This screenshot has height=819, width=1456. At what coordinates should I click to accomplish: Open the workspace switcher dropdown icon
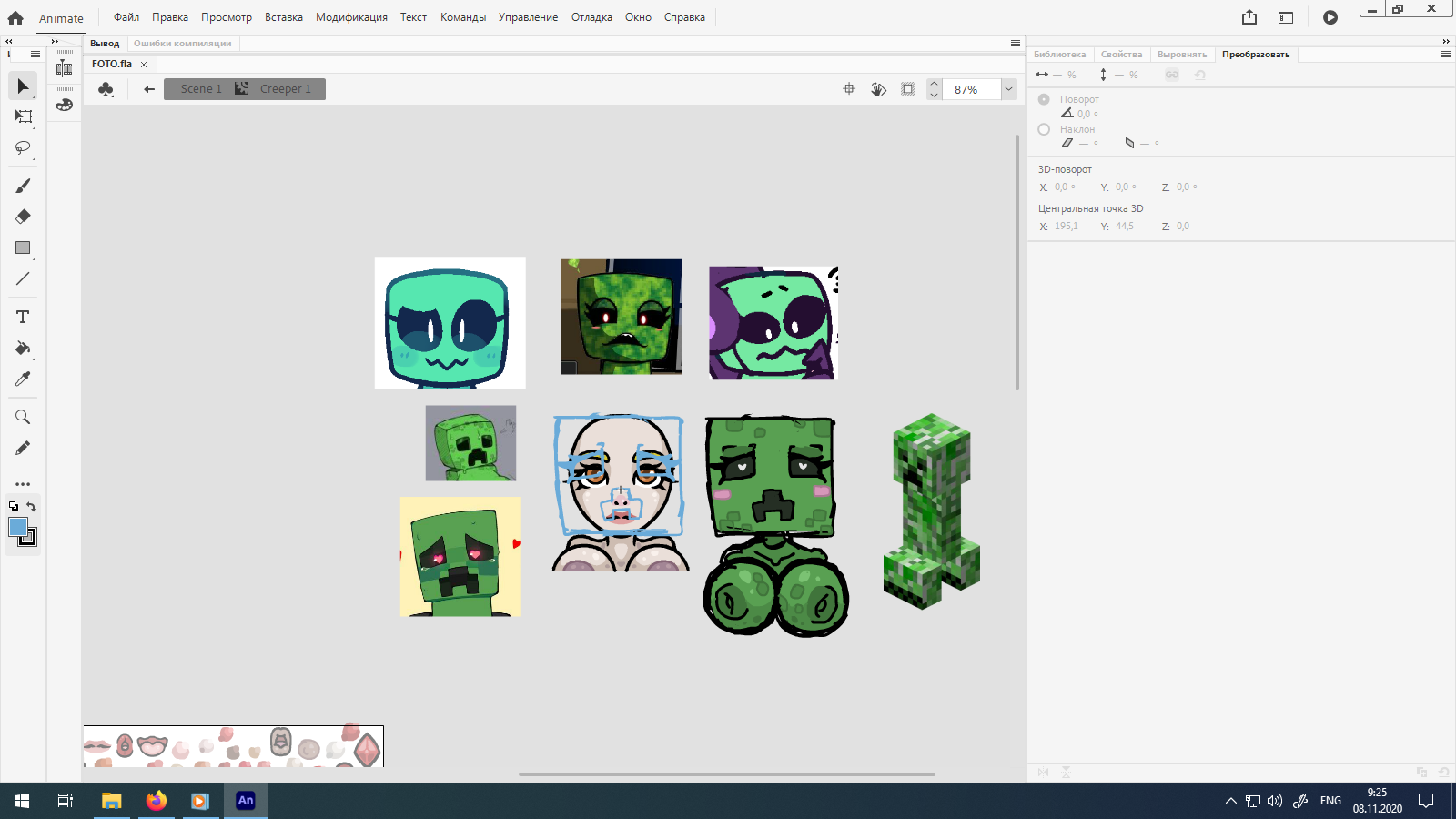coord(1286,17)
